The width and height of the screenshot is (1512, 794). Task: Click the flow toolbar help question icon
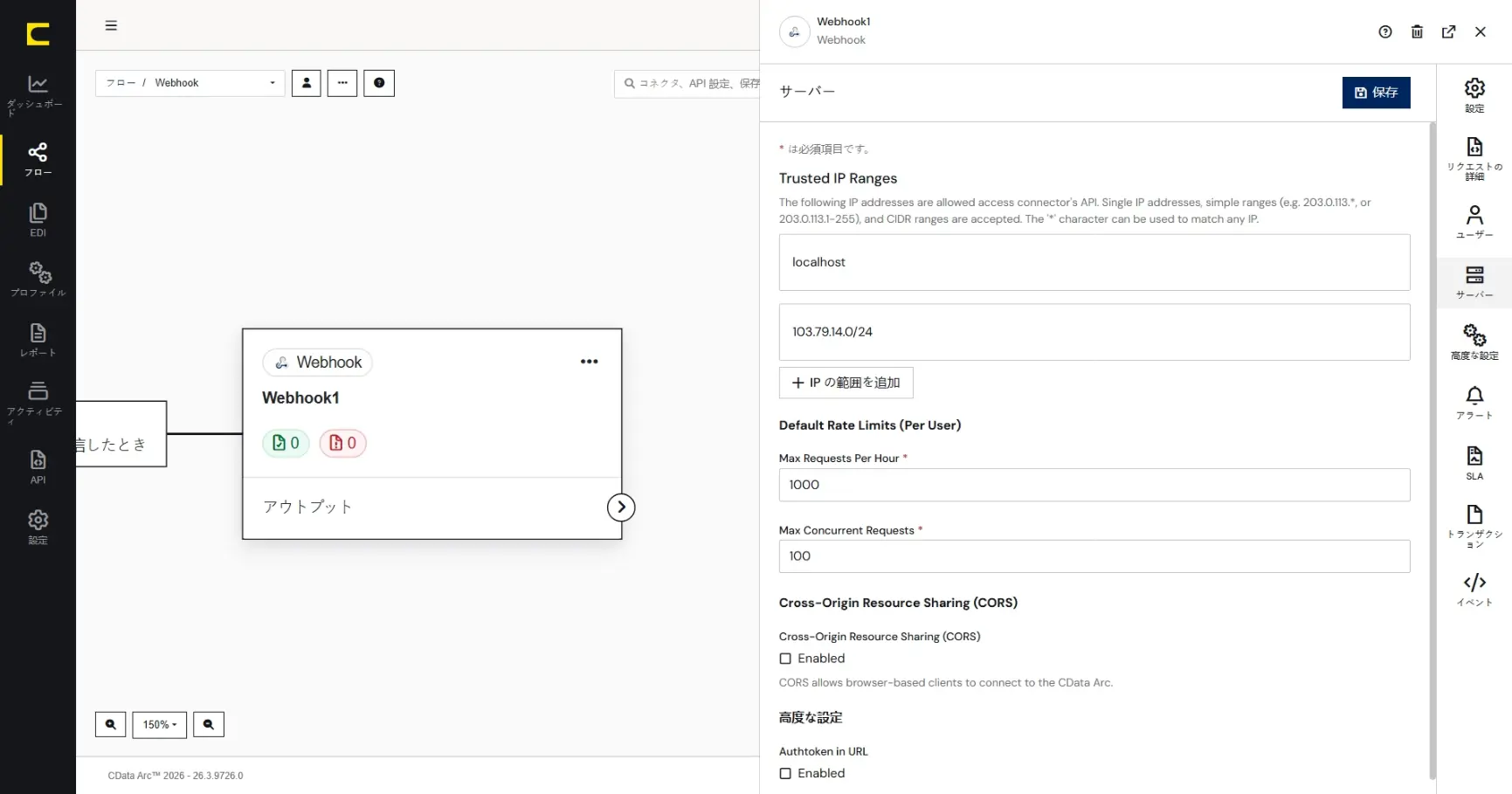[x=379, y=83]
